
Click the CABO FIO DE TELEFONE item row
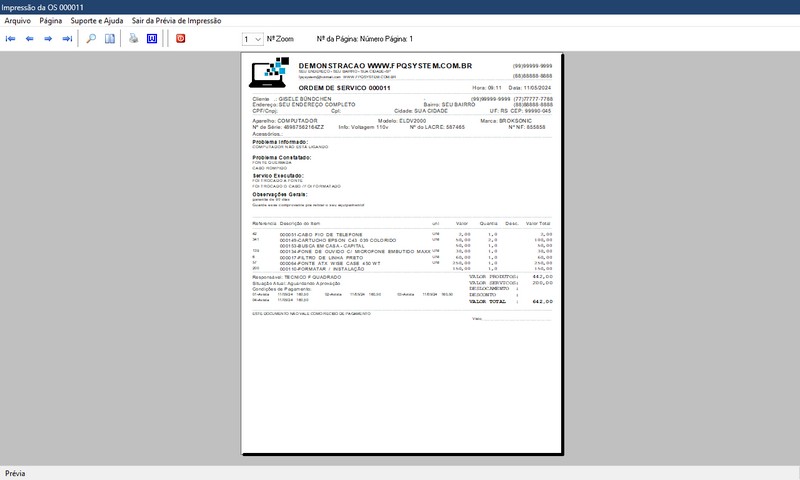point(402,235)
